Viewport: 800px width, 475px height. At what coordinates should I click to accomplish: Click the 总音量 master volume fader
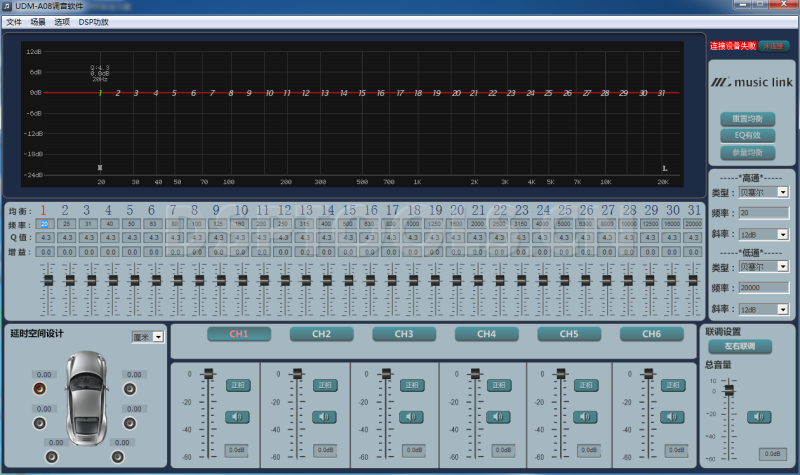coord(729,390)
